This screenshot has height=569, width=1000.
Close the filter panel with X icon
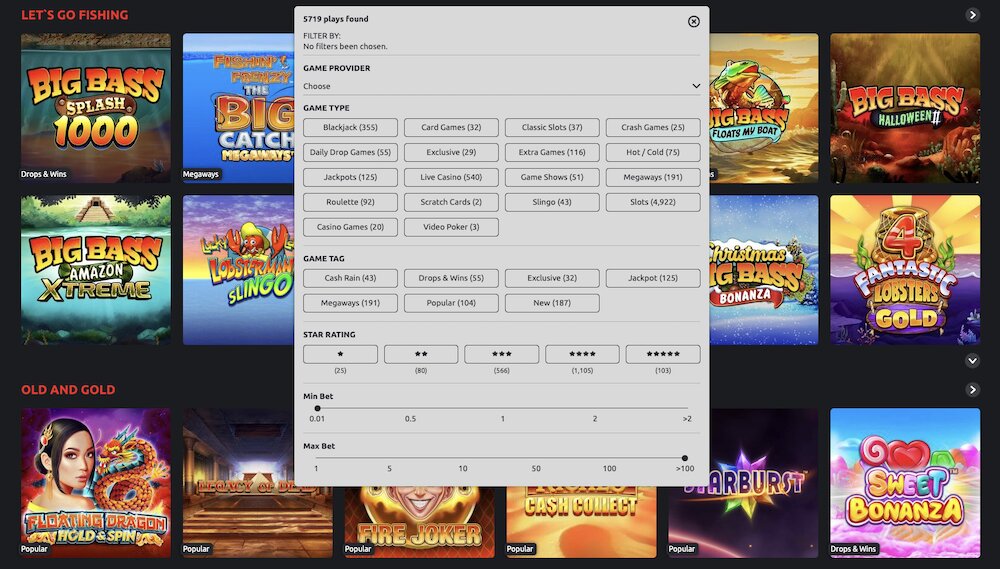click(x=693, y=22)
